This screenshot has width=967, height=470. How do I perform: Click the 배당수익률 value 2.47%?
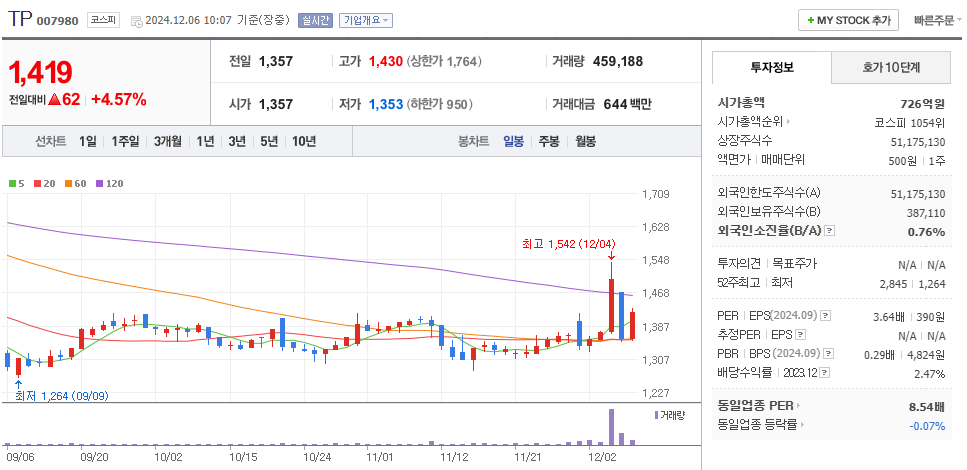tap(929, 374)
